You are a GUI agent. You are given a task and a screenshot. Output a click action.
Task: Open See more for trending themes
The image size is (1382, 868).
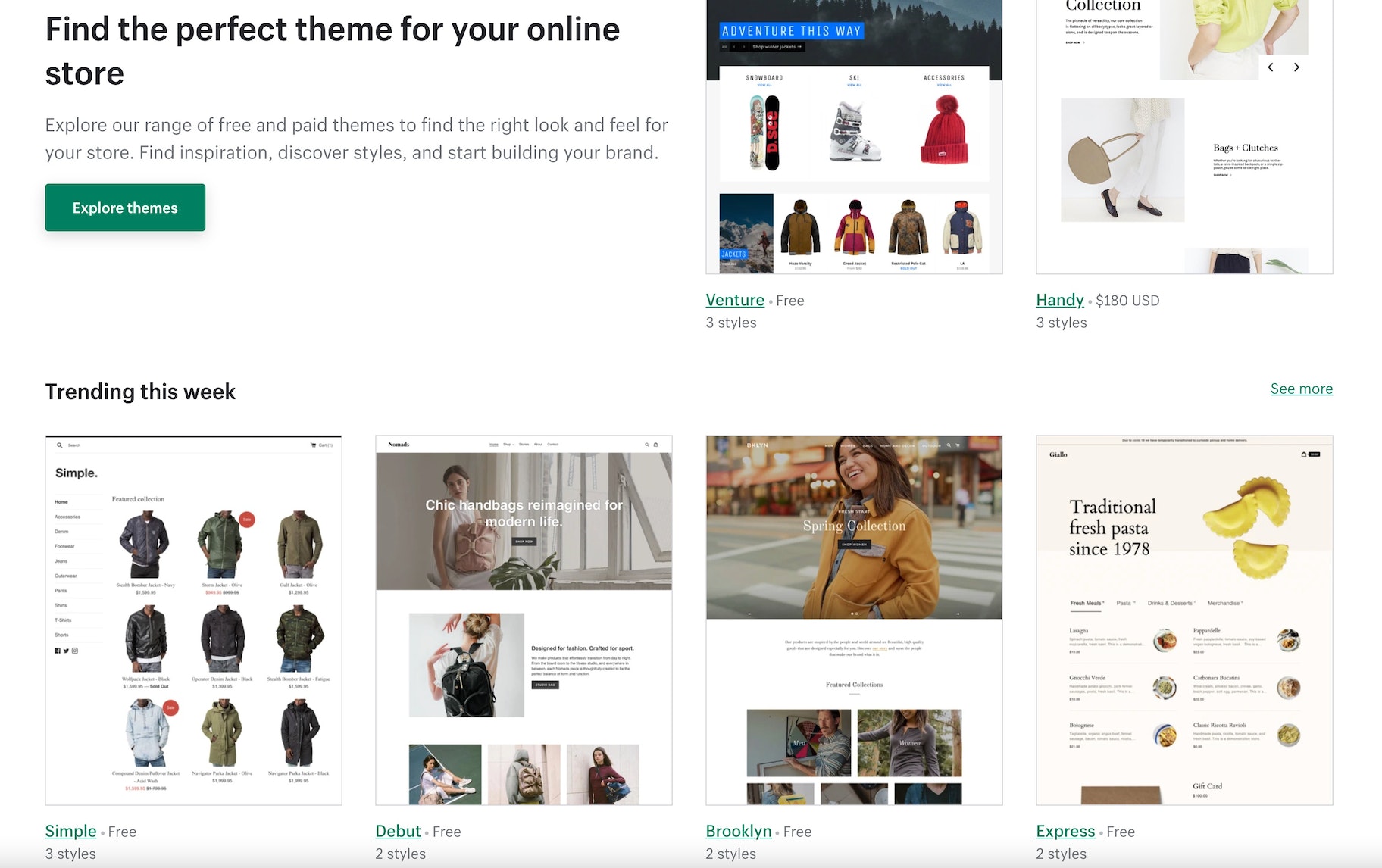pos(1301,389)
